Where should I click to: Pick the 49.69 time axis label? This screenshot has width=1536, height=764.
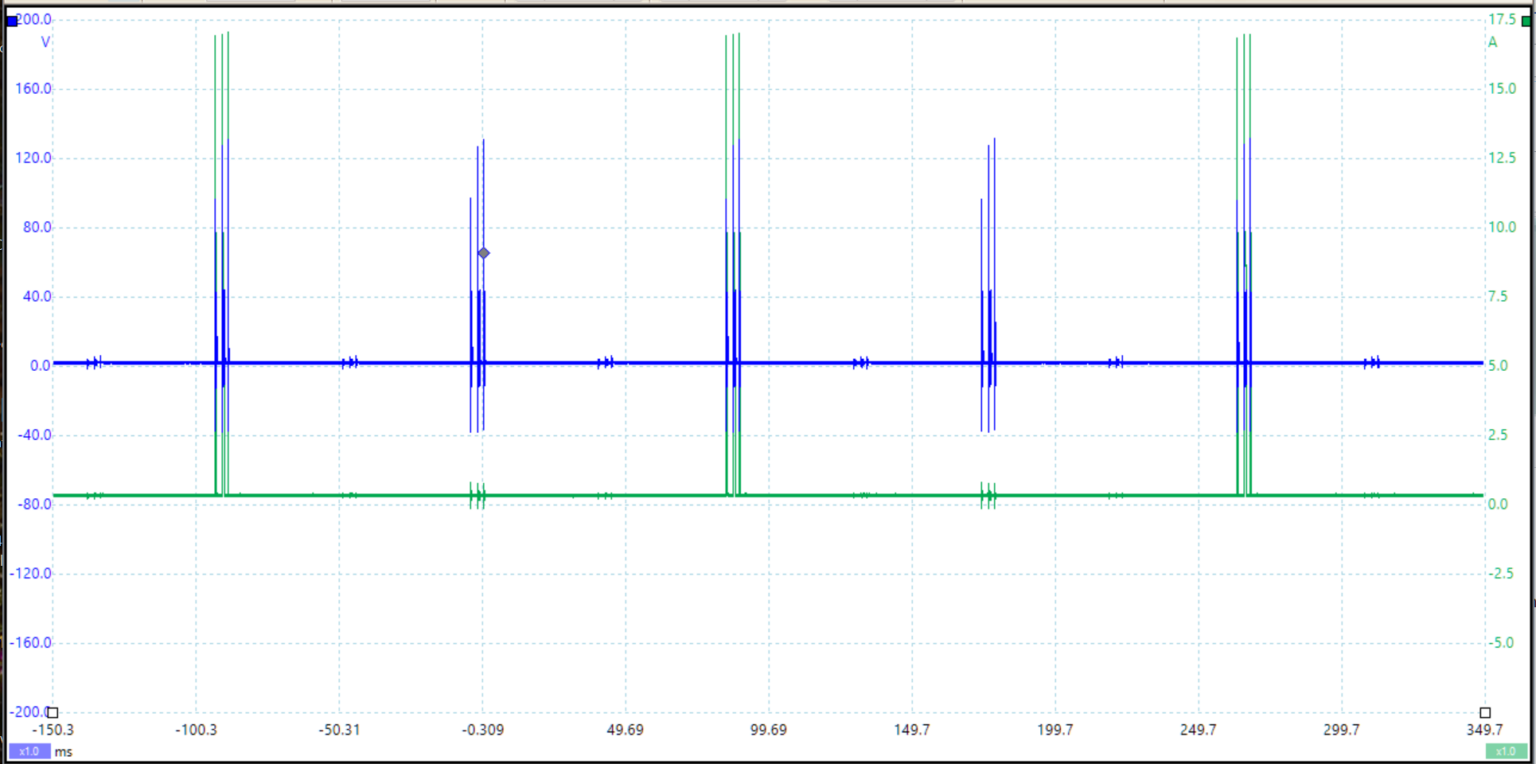625,730
